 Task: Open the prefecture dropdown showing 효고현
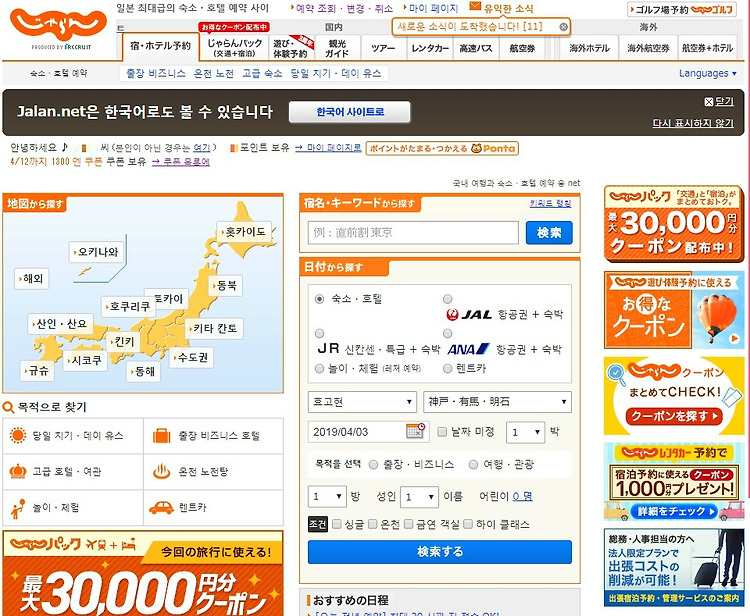[362, 402]
